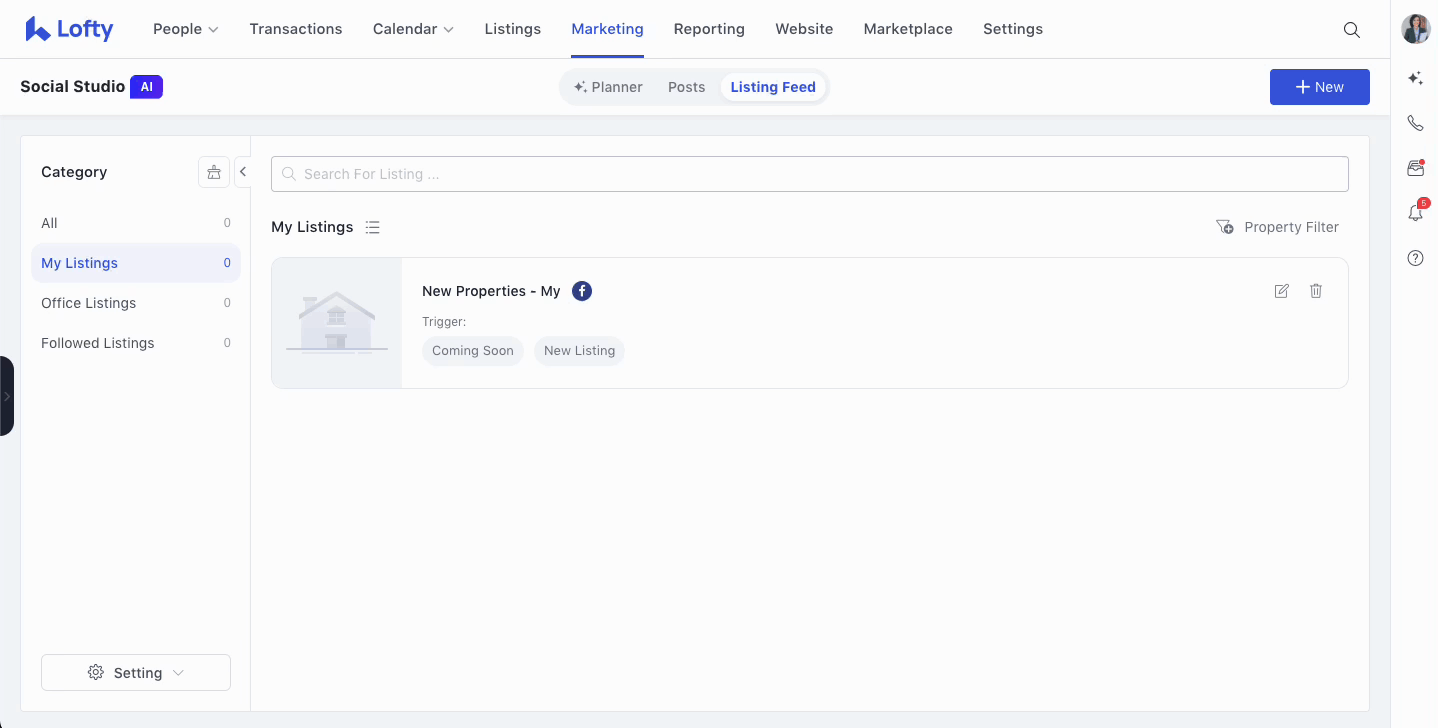Open the AI assistant sparkle icon in right sidebar

(1415, 78)
